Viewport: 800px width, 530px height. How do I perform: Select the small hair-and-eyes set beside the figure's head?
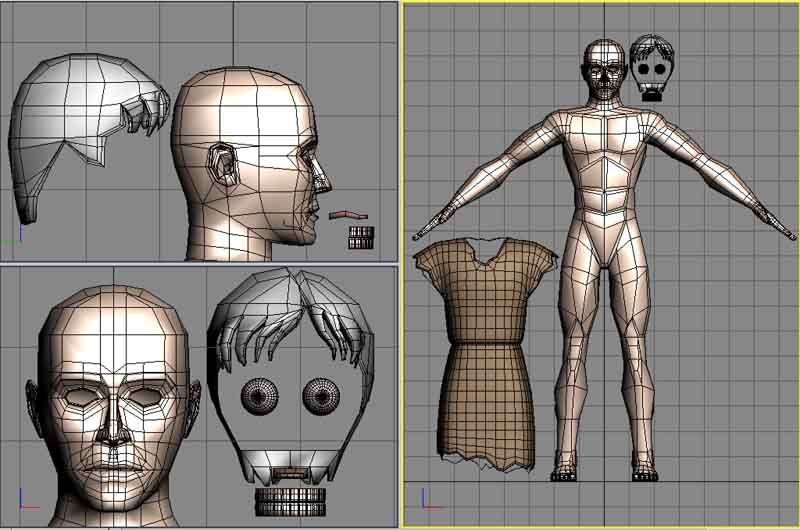coord(651,68)
